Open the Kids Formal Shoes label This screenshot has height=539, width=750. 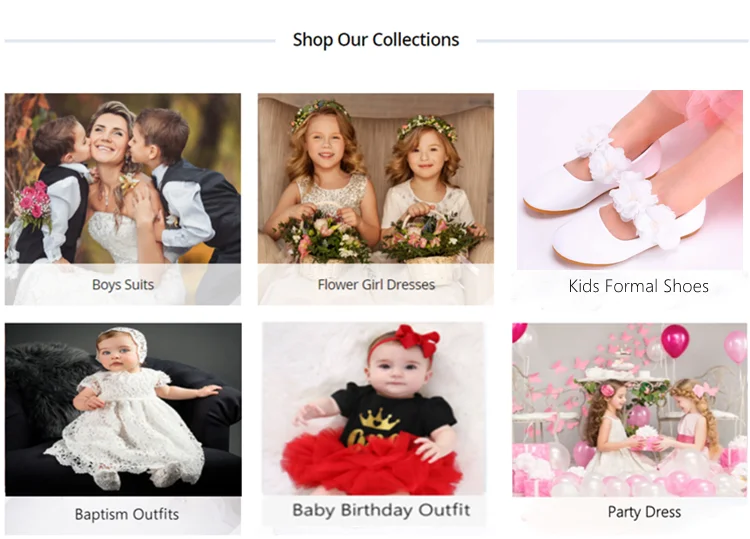click(638, 286)
